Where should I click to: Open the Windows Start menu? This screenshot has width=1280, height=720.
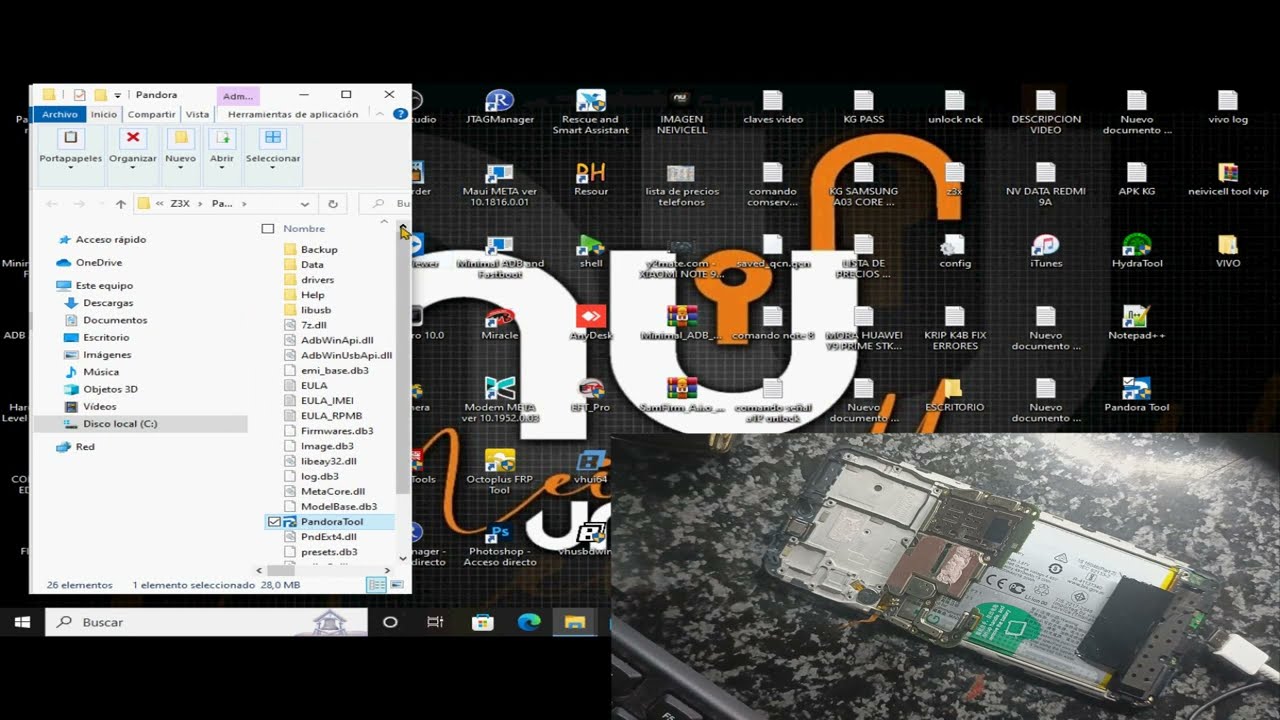(22, 622)
